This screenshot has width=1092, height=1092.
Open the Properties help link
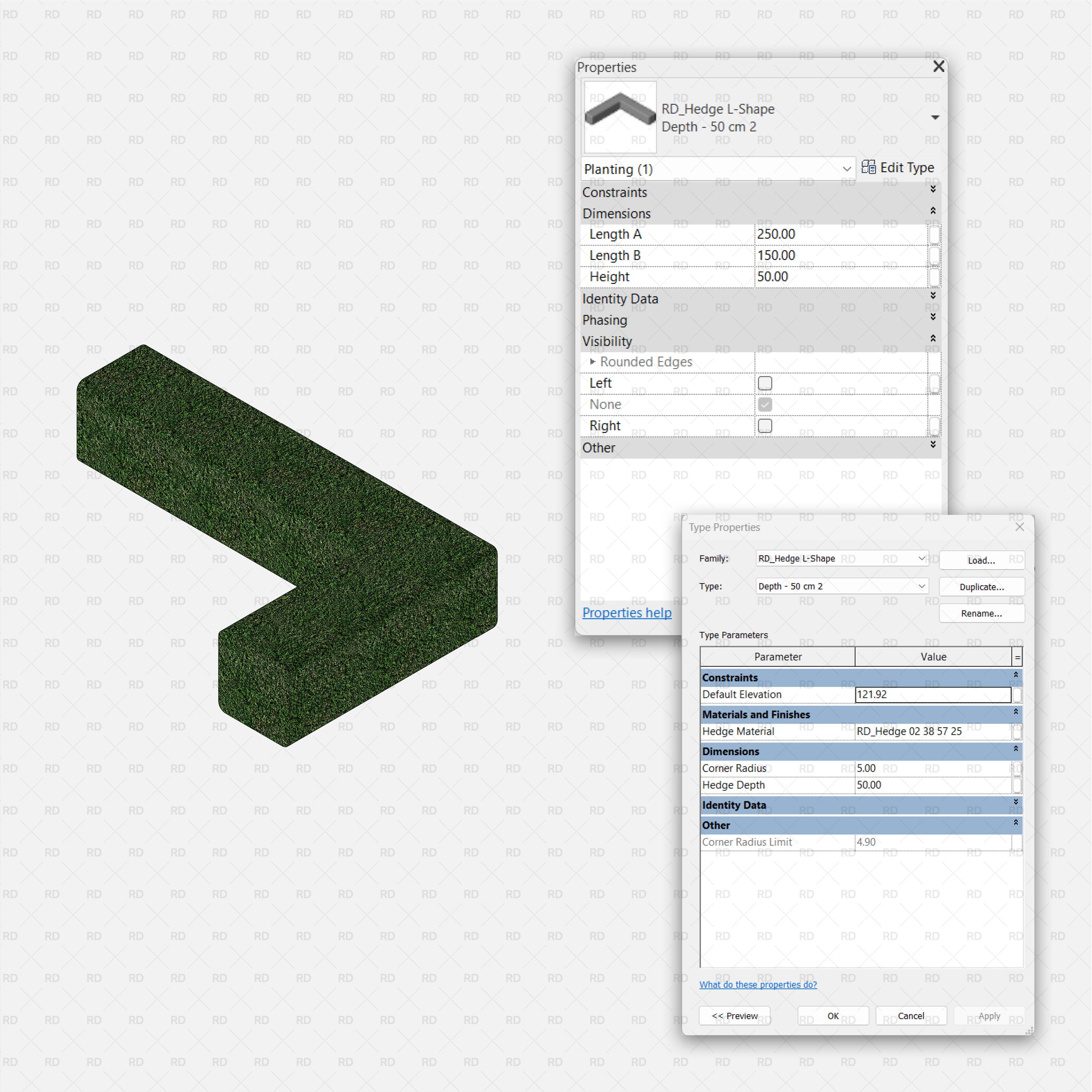click(x=627, y=613)
